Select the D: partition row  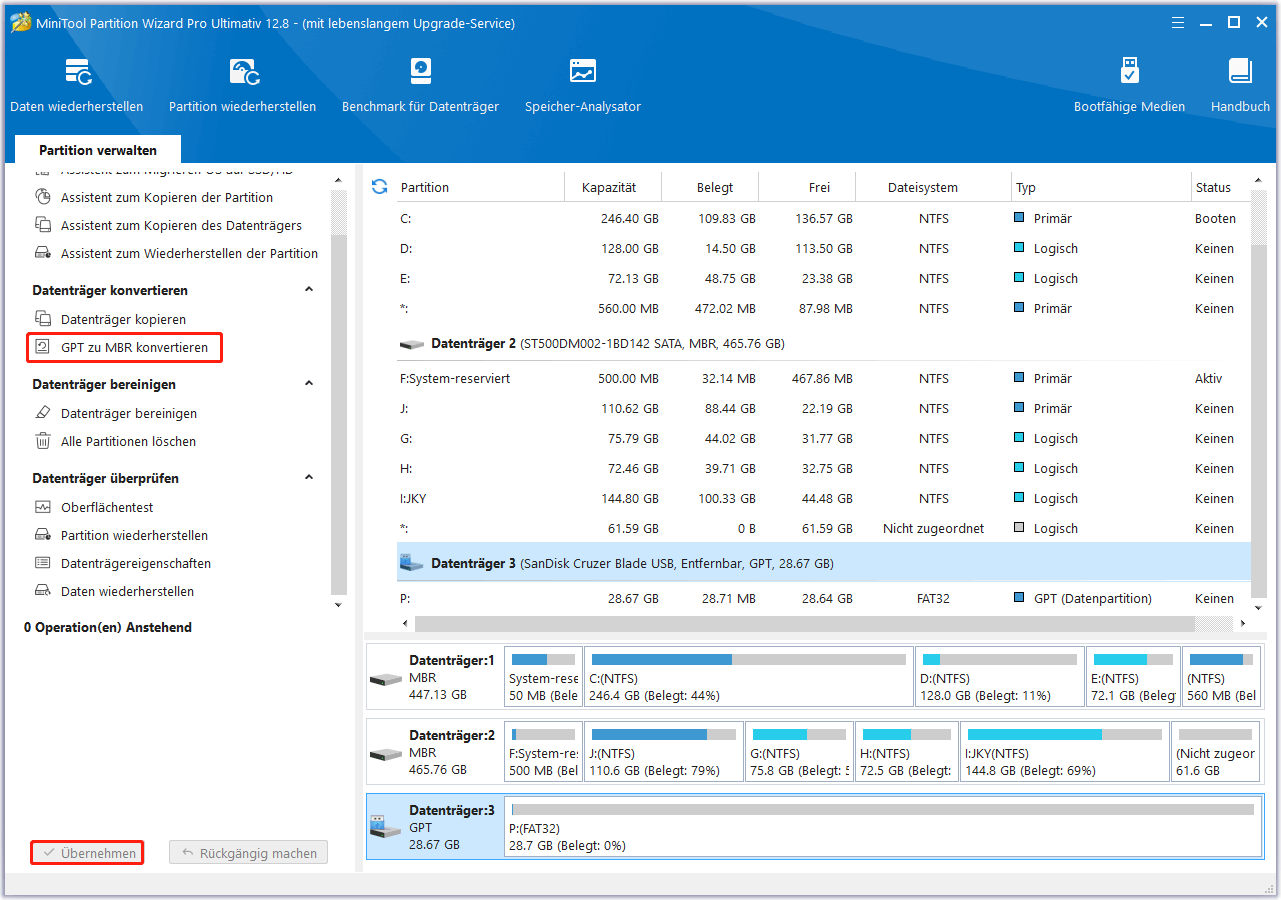pyautogui.click(x=824, y=248)
